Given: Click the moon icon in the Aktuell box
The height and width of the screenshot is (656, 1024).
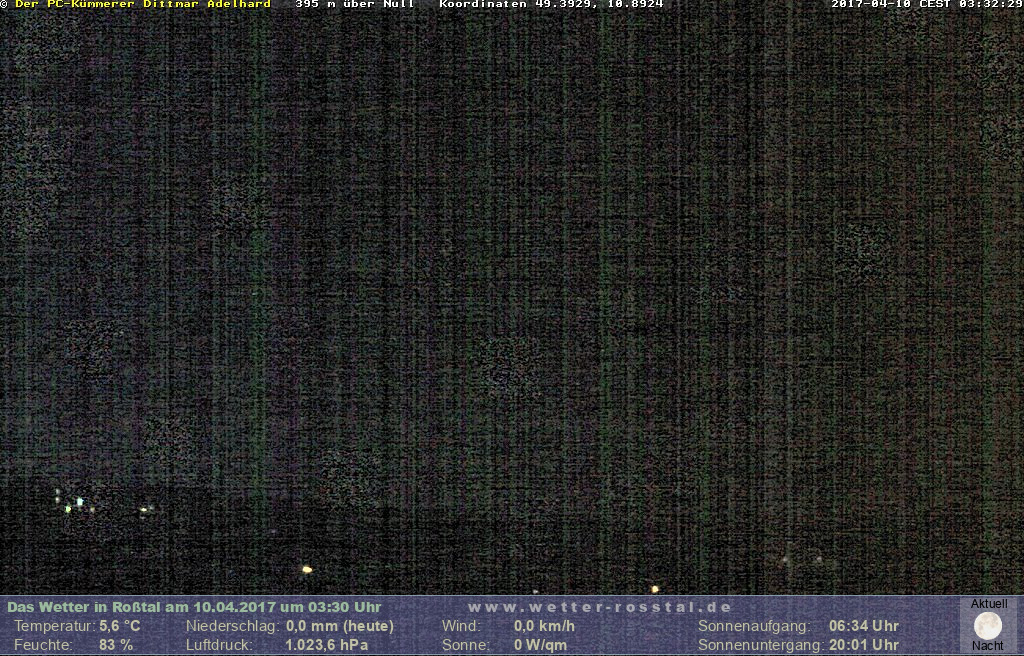Looking at the screenshot, I should [x=987, y=626].
